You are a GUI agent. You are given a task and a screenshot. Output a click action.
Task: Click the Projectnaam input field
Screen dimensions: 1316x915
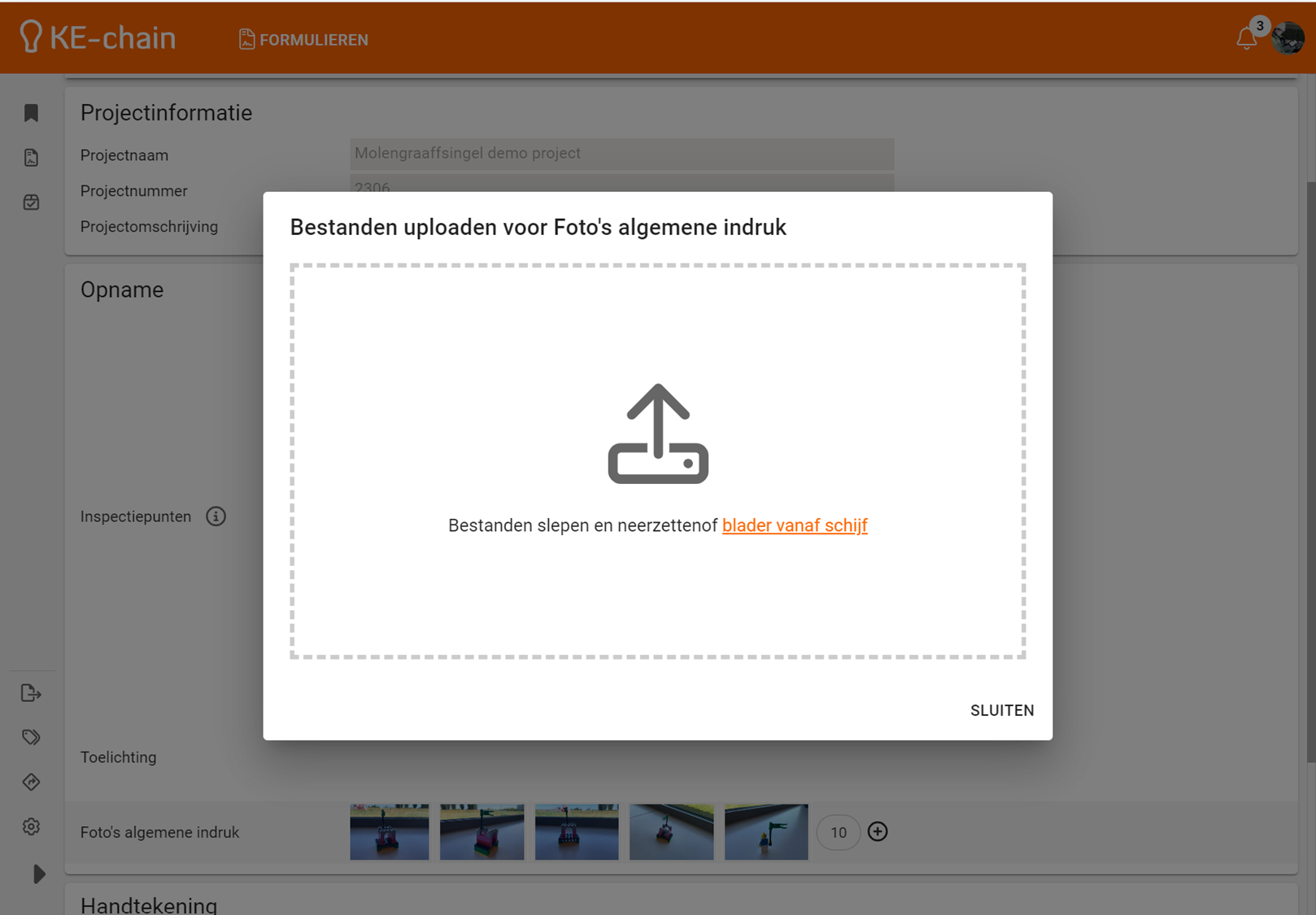[x=621, y=154]
